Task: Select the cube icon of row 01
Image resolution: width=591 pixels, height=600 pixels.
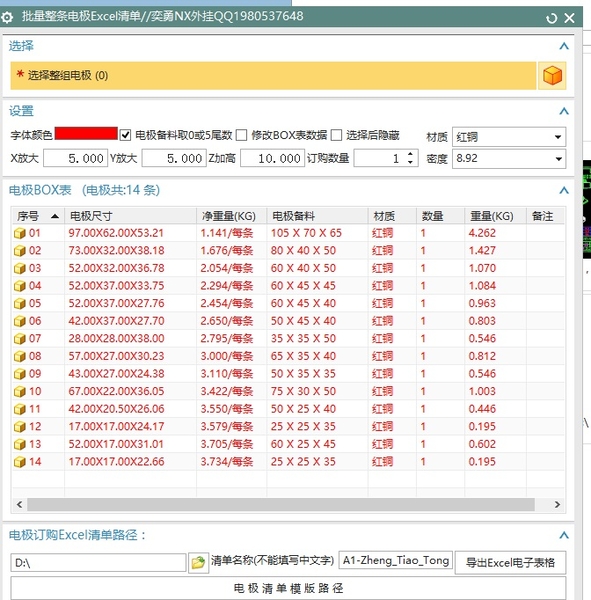Action: pyautogui.click(x=20, y=233)
